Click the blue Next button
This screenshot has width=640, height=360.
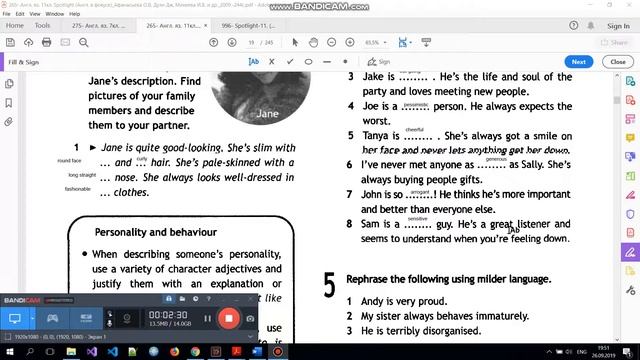pos(579,62)
